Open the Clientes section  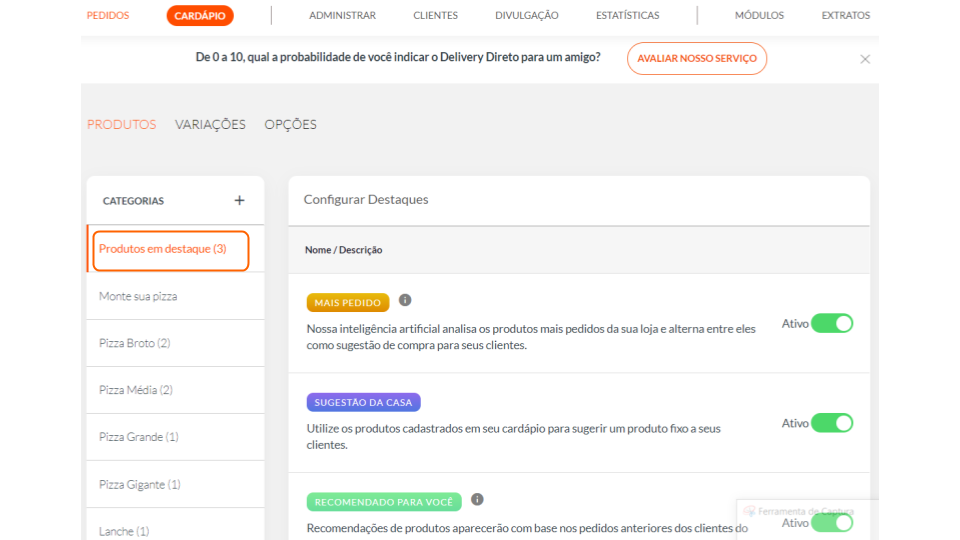(x=435, y=15)
